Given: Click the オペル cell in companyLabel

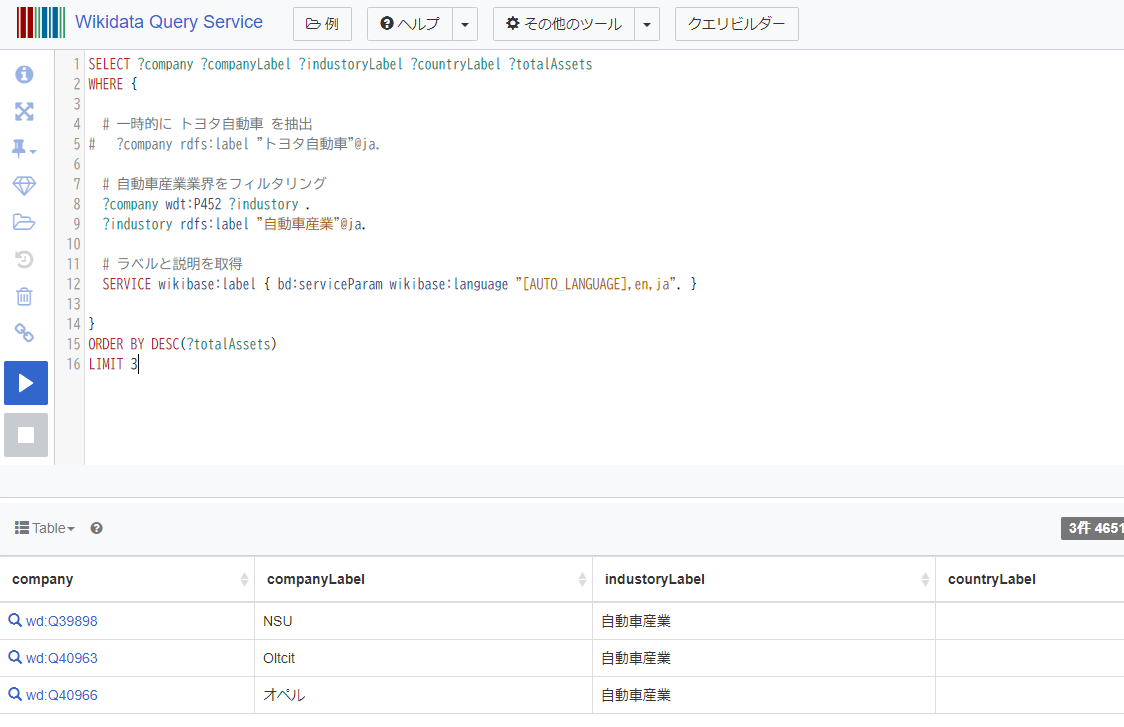Looking at the screenshot, I should point(424,695).
